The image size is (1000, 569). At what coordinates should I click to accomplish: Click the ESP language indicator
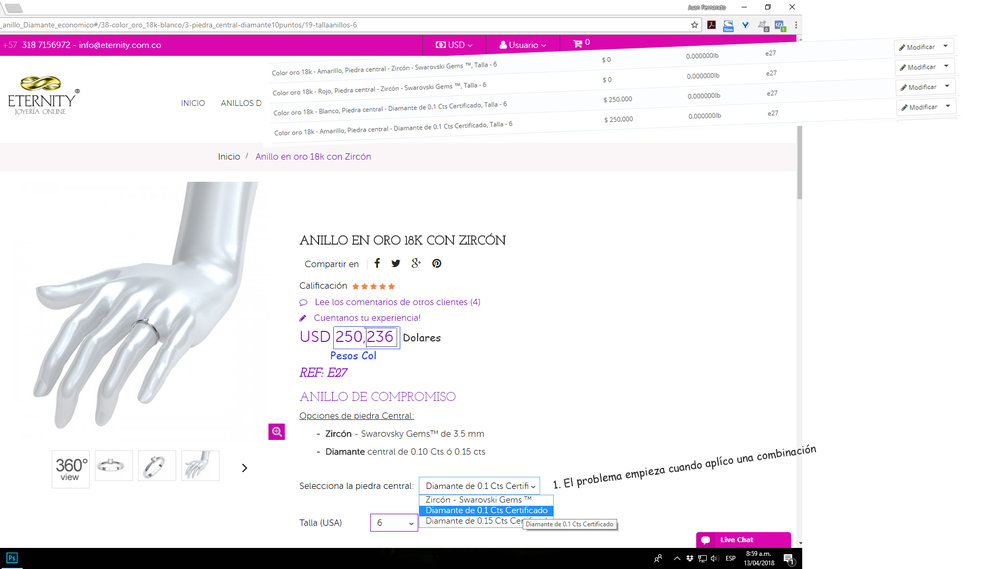730,558
